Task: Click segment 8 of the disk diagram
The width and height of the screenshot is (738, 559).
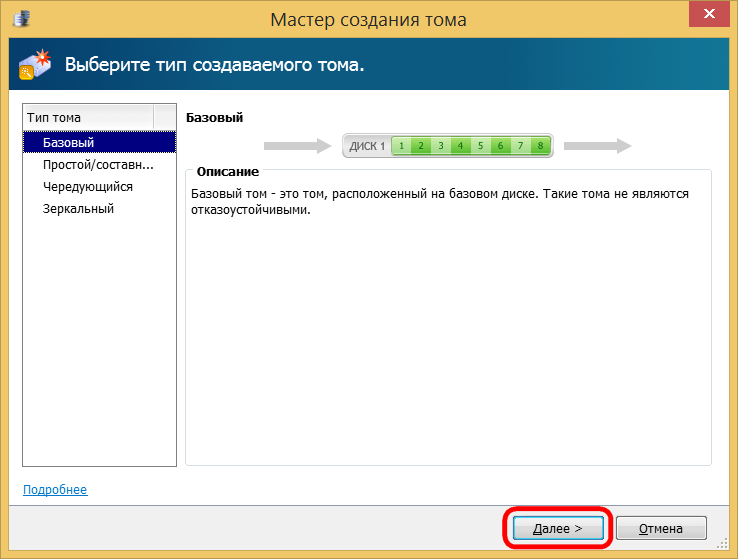Action: 540,146
